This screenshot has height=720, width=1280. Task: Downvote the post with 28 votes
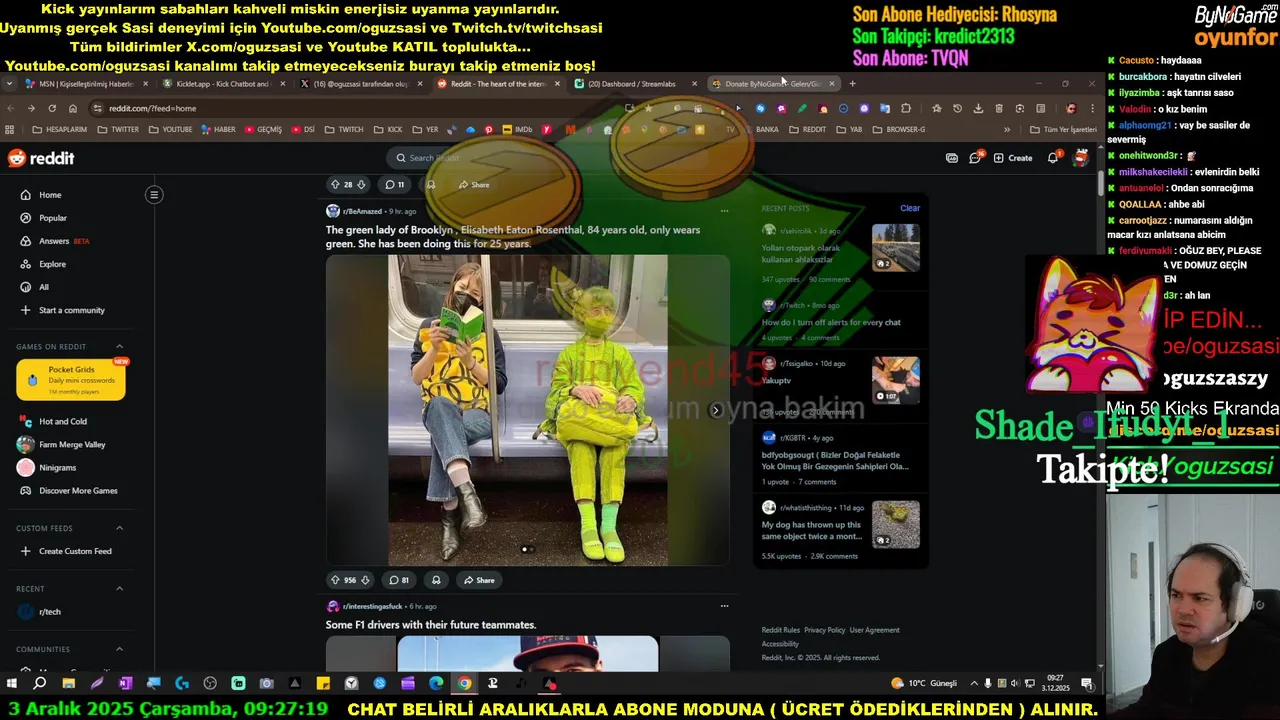coord(361,184)
